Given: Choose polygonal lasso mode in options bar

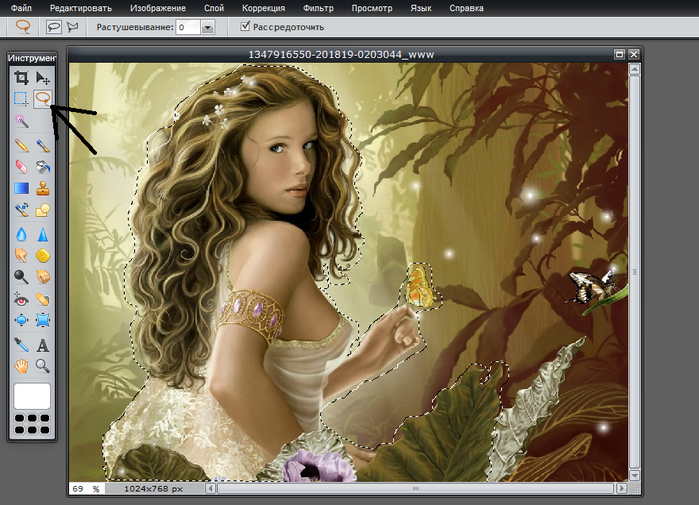Looking at the screenshot, I should click(x=72, y=27).
